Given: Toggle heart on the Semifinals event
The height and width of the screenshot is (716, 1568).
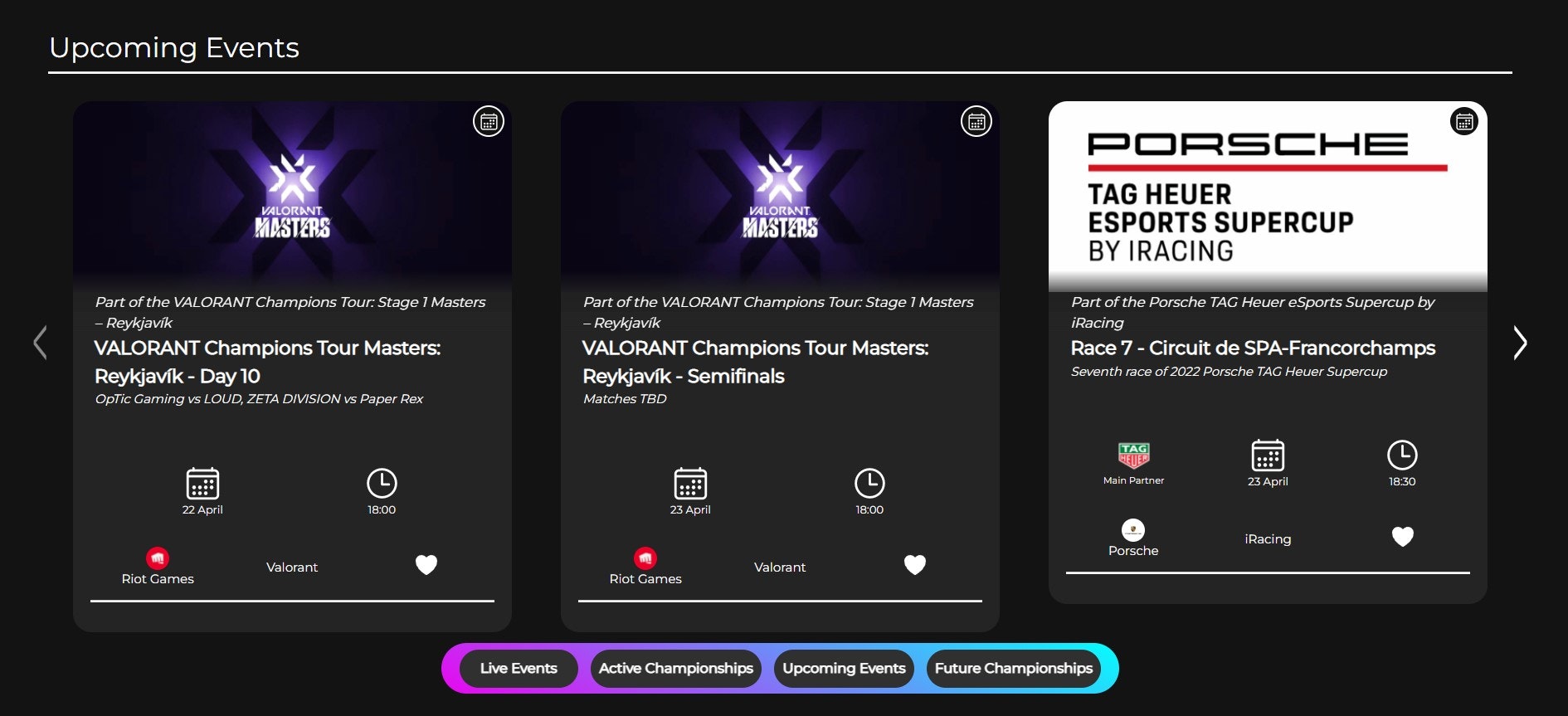Looking at the screenshot, I should (914, 565).
